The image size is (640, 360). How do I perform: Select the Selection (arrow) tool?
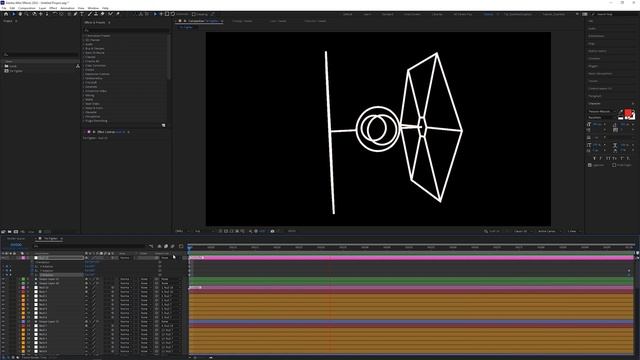pyautogui.click(x=13, y=14)
